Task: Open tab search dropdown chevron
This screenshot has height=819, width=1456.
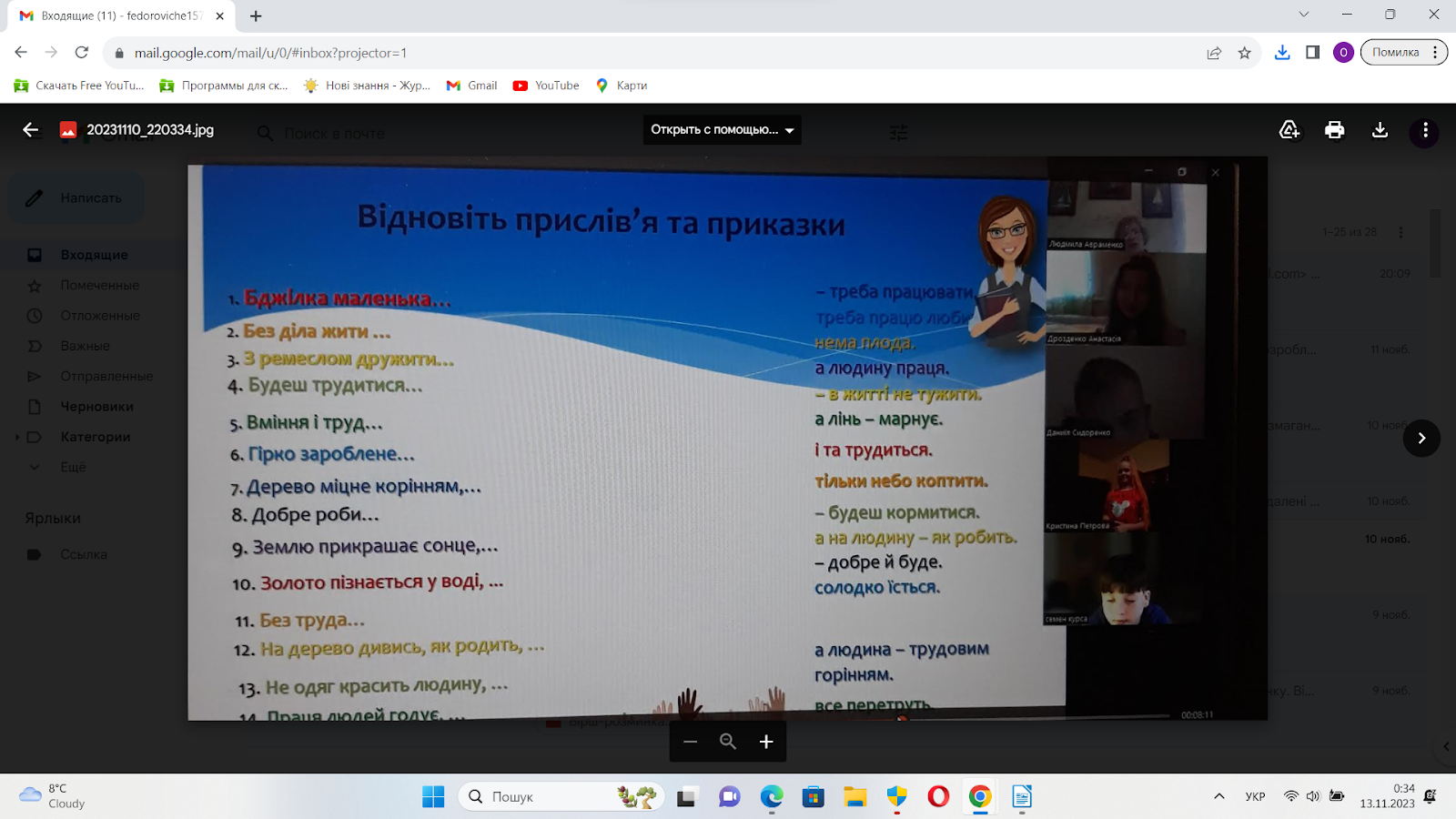Action: [x=1303, y=15]
